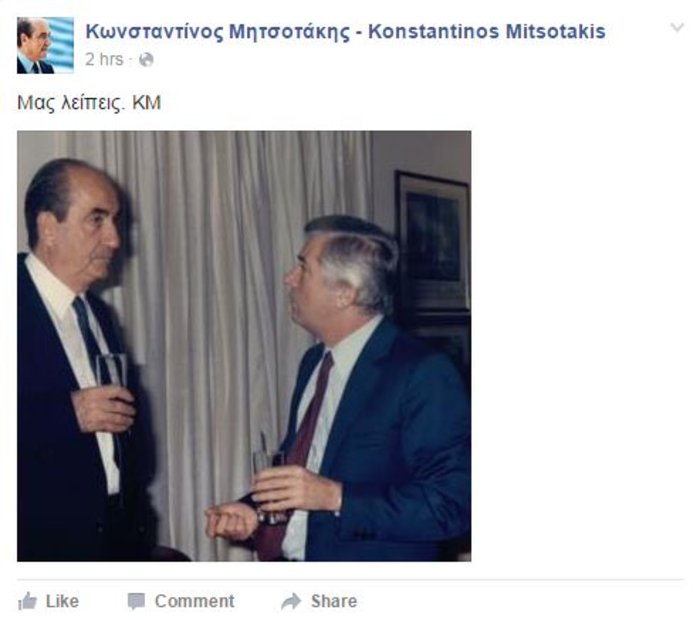Click the framed wall picture in the photo
The width and height of the screenshot is (700, 620).
point(432,243)
